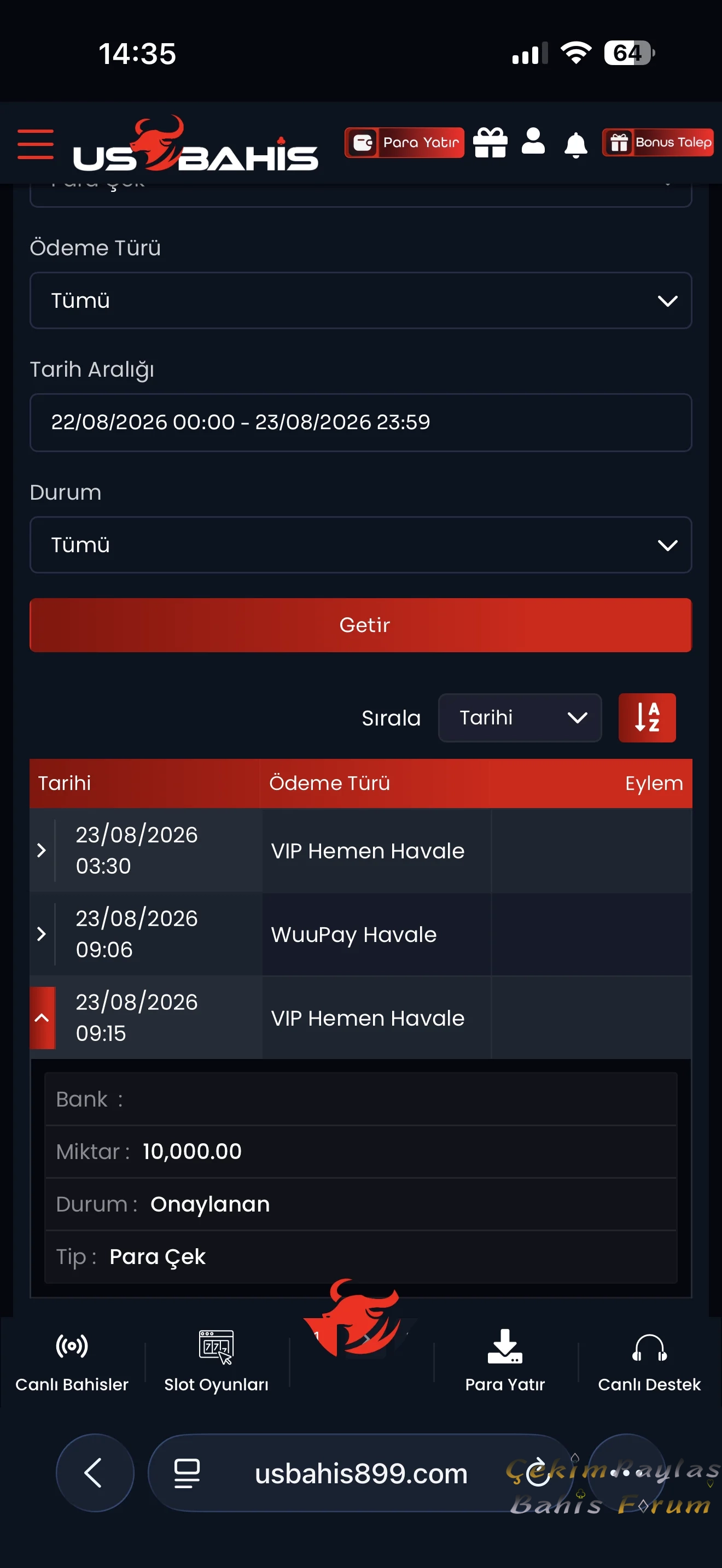Viewport: 722px width, 1568px height.
Task: Open the Ödeme Türü dropdown
Action: coord(360,300)
